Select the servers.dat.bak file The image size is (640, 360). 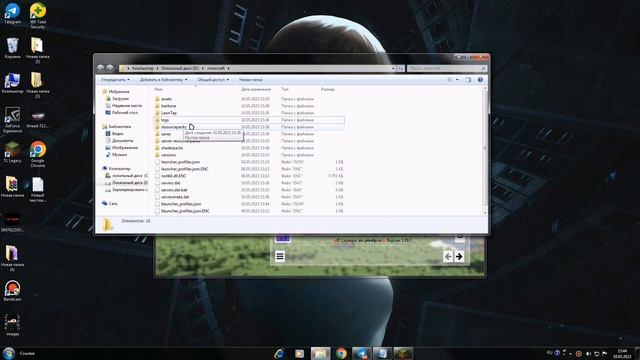[174, 190]
